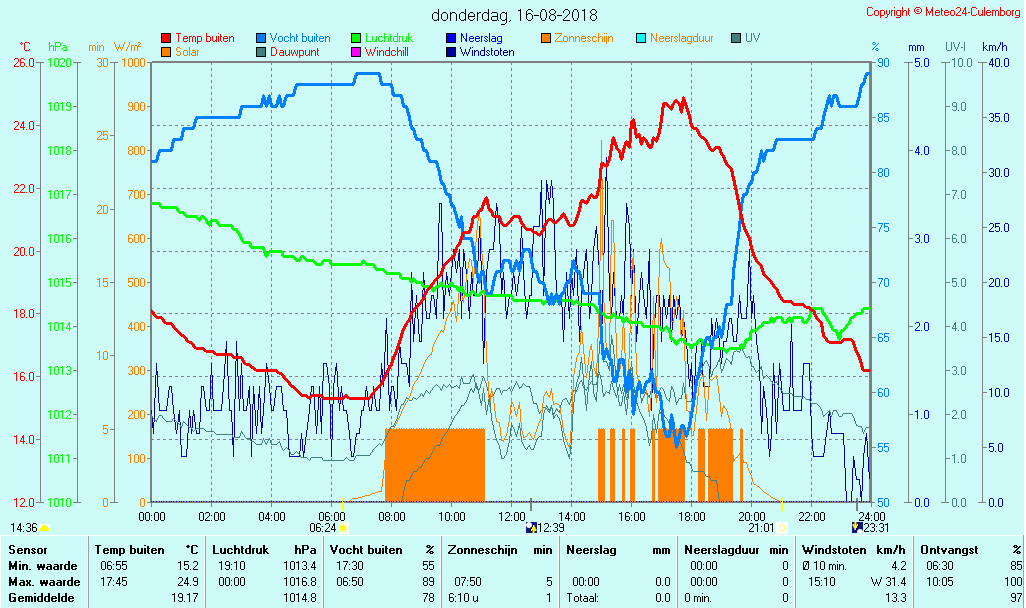Click the sunset icon next to 21:01
The height and width of the screenshot is (608, 1026).
[x=783, y=527]
